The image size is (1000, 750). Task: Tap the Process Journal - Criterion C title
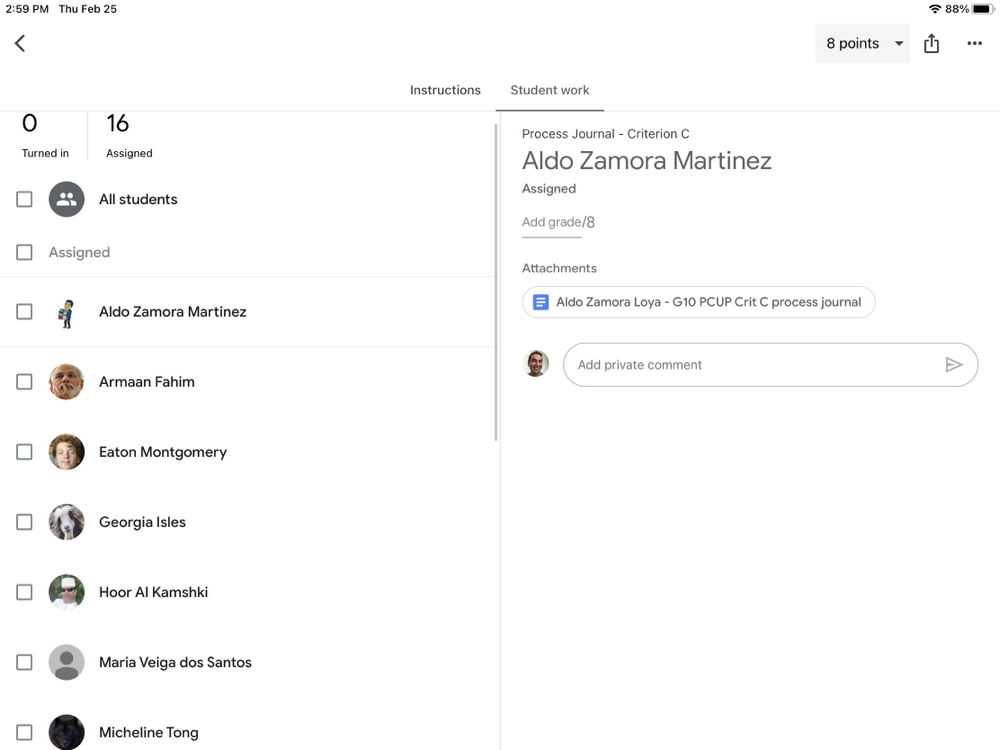pos(605,134)
